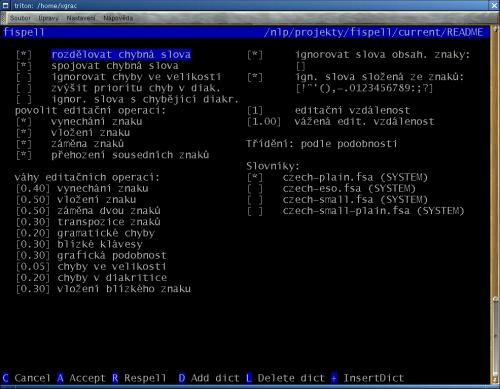Open the window menu icon in the title bar

[x=5, y=5]
